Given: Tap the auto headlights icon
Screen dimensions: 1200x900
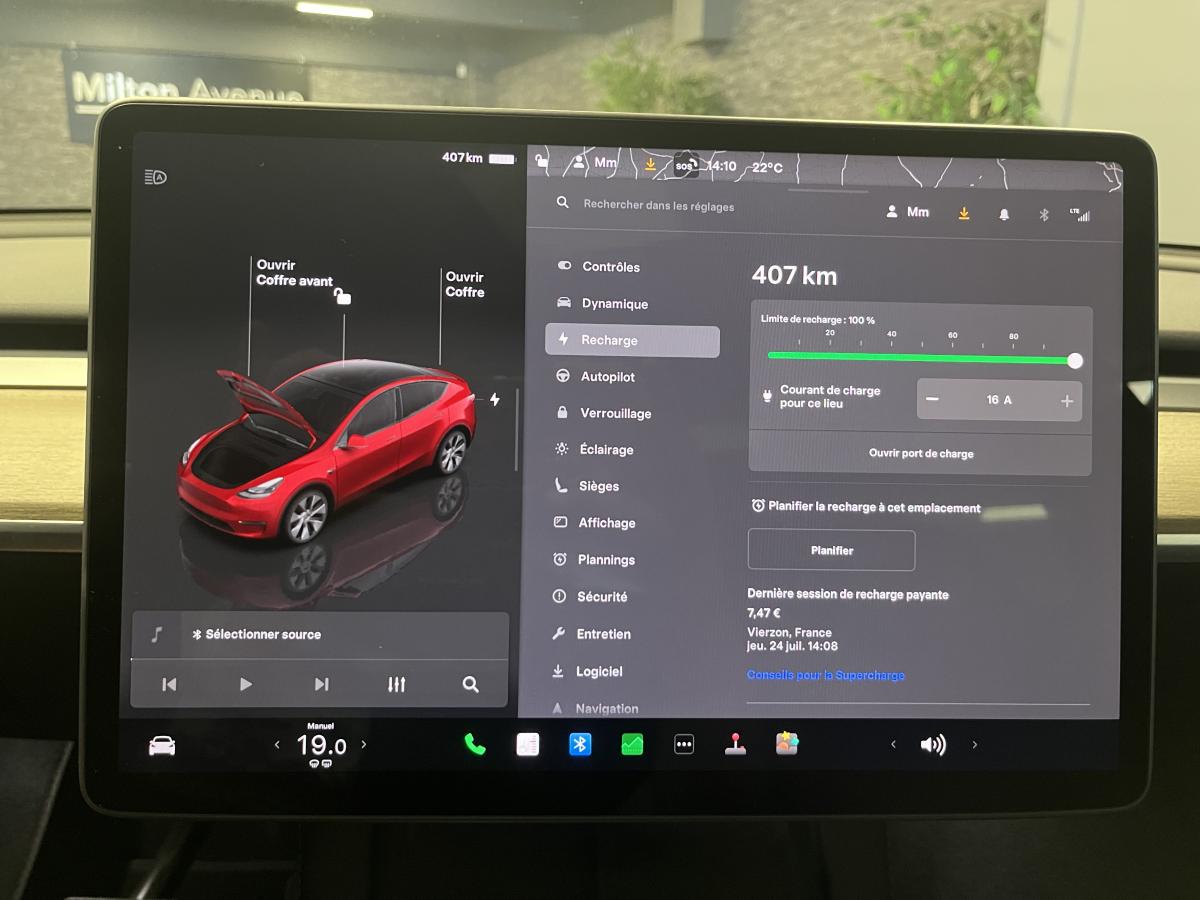Looking at the screenshot, I should [x=155, y=177].
